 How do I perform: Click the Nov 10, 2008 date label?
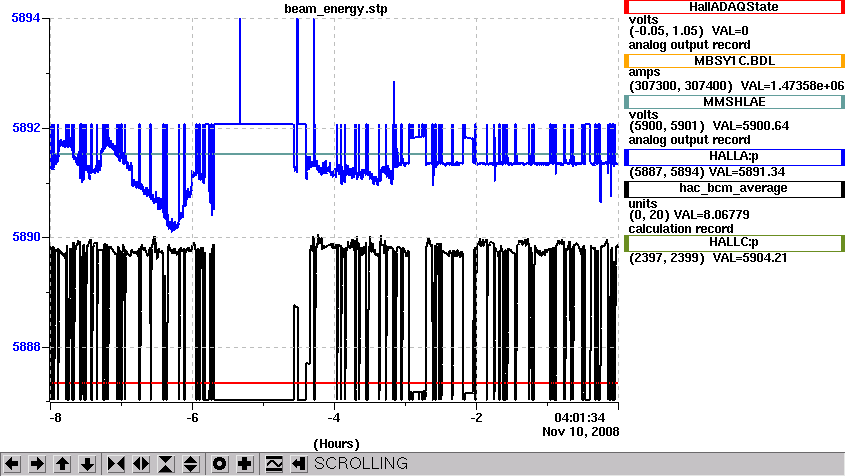[580, 432]
